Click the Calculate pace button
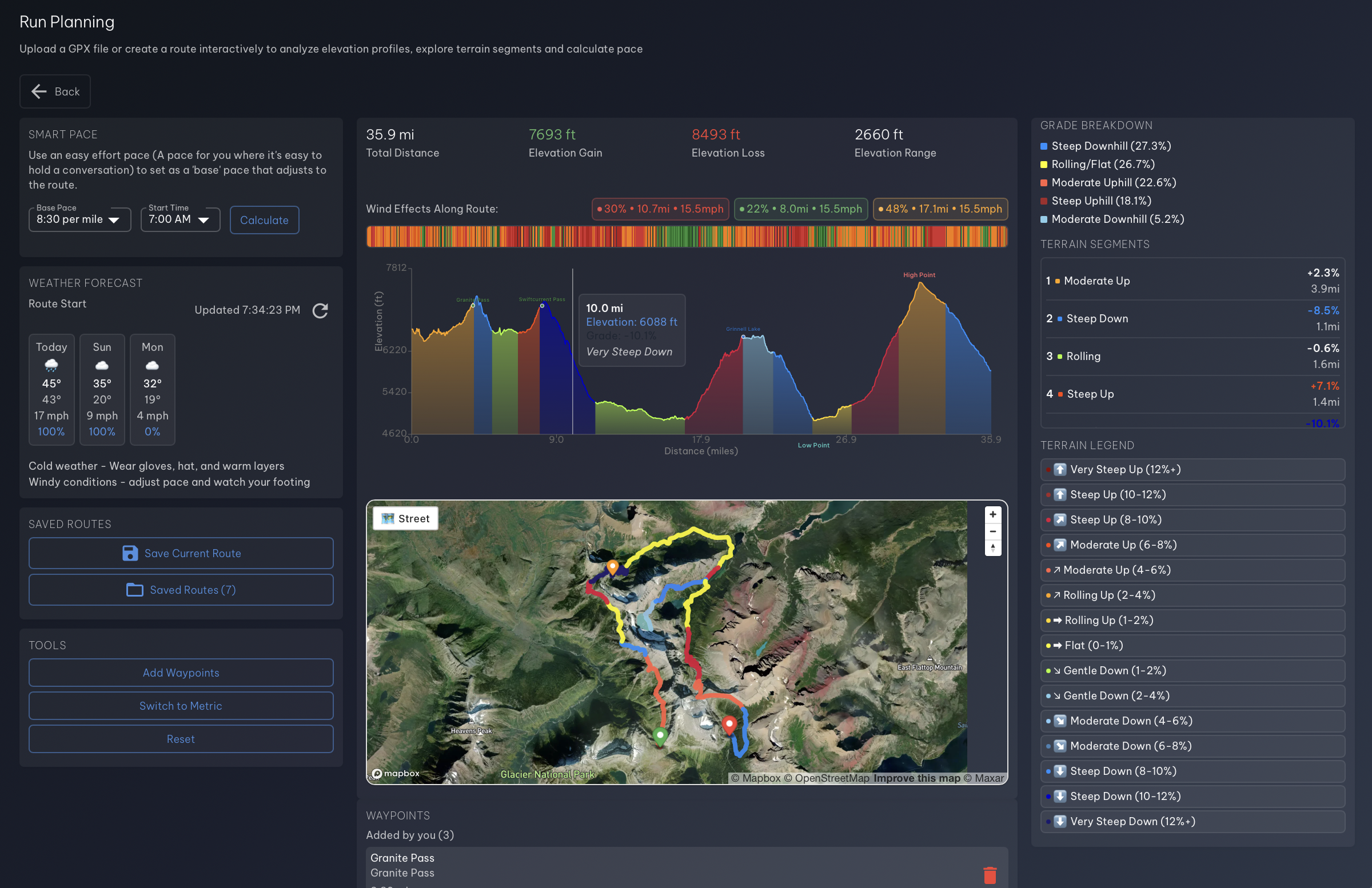The height and width of the screenshot is (888, 1372). 264,220
